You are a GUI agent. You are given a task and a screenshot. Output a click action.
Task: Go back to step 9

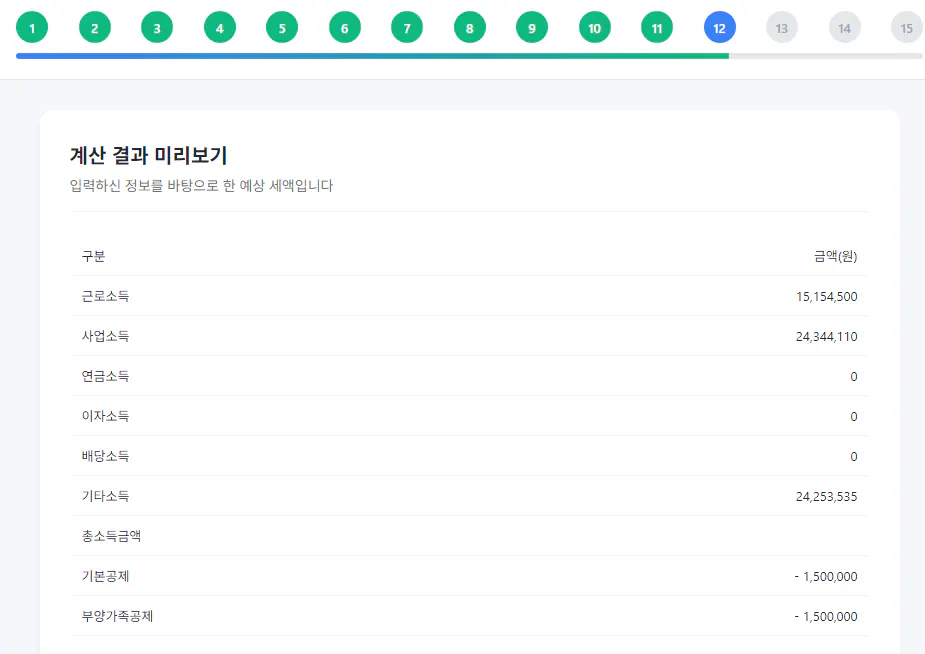coord(532,28)
